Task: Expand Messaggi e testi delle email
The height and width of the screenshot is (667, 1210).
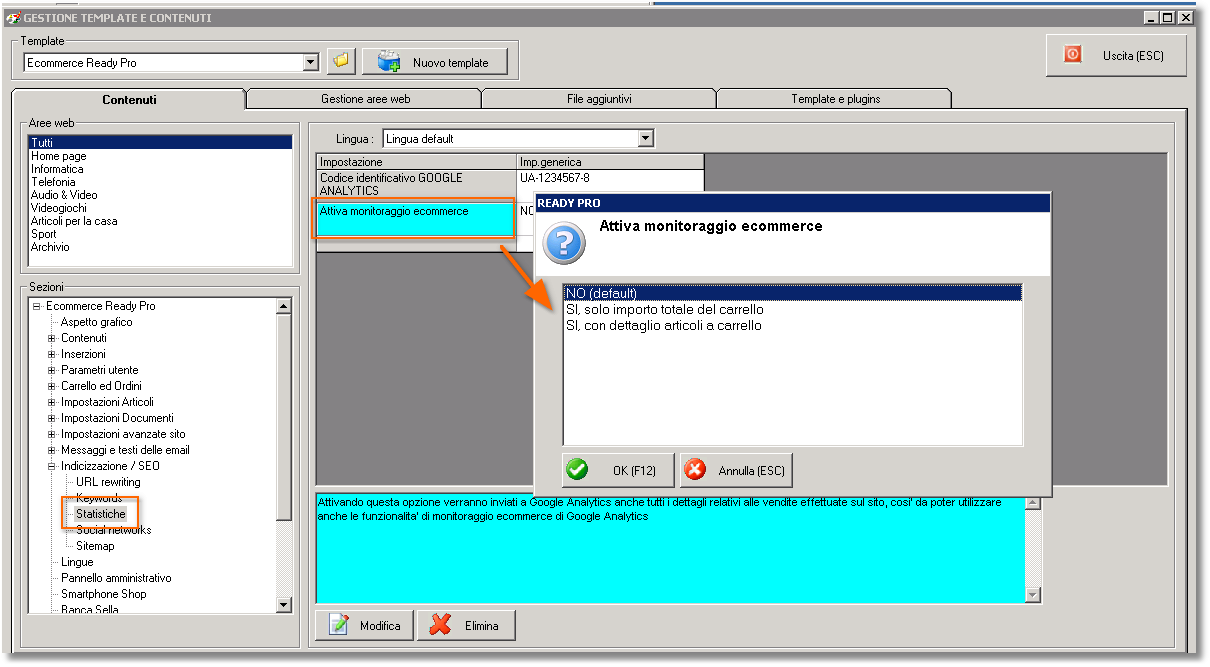Action: 52,450
